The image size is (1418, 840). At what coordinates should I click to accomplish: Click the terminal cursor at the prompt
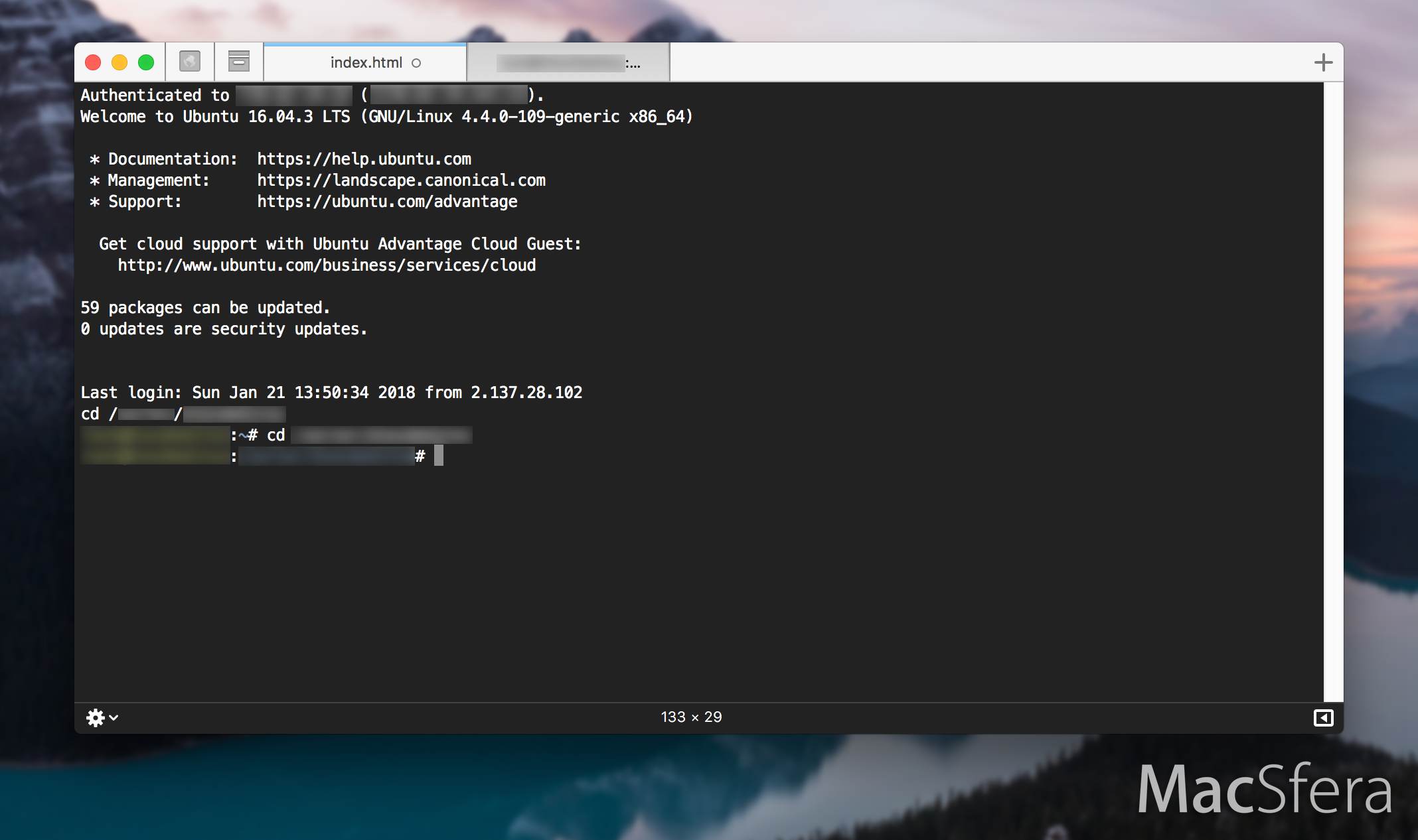(439, 456)
